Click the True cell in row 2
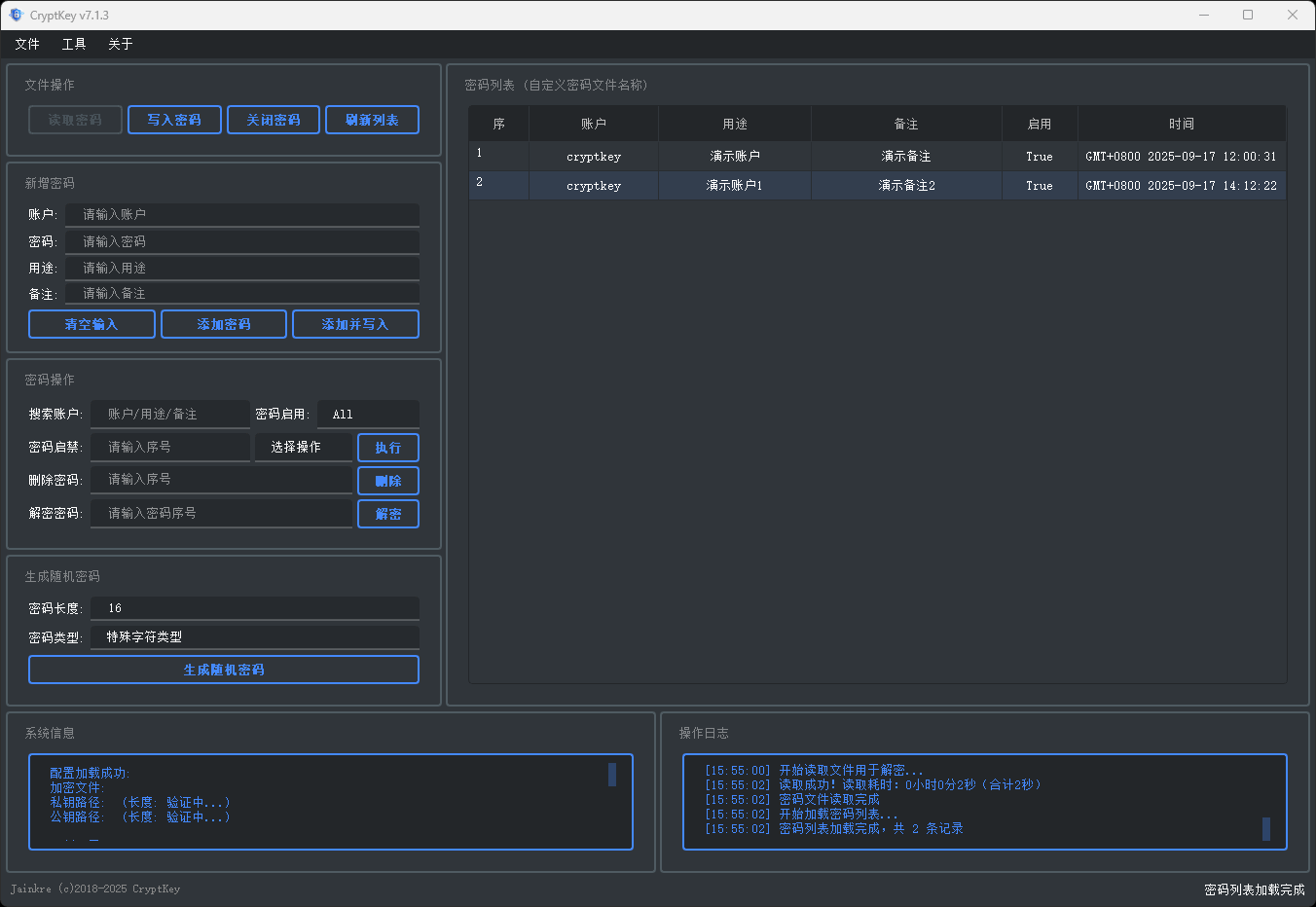Screen dimensions: 1316x907 (1040, 185)
